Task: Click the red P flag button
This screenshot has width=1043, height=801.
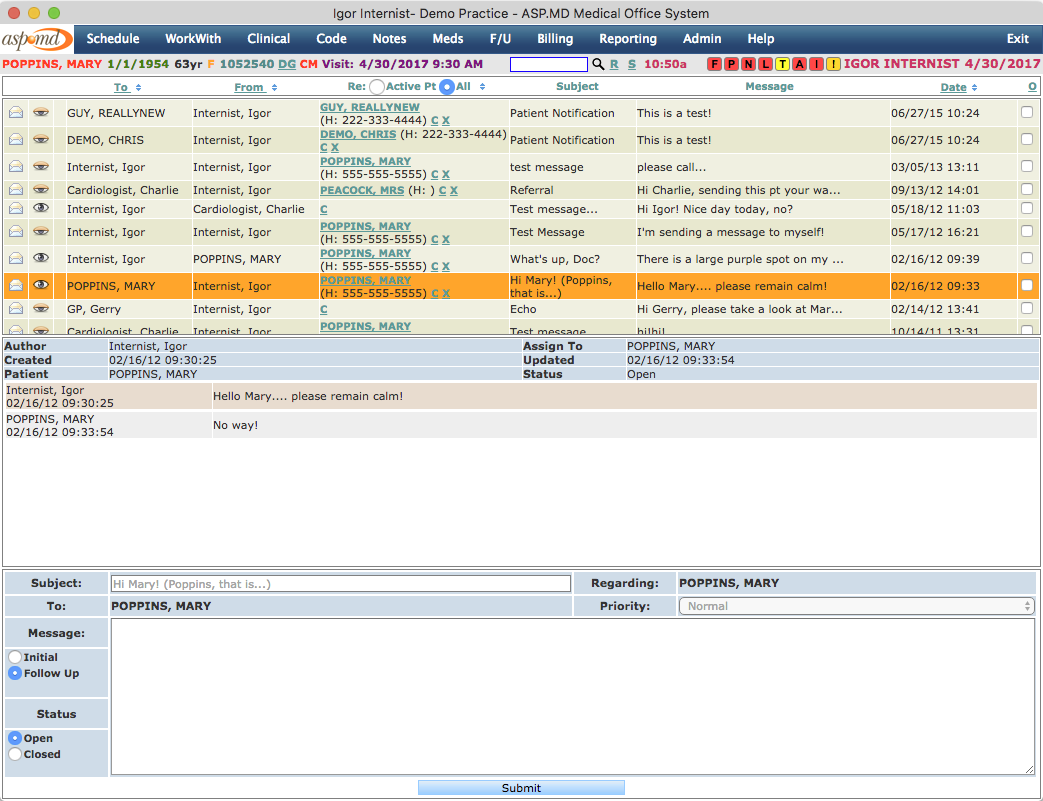Action: point(731,64)
